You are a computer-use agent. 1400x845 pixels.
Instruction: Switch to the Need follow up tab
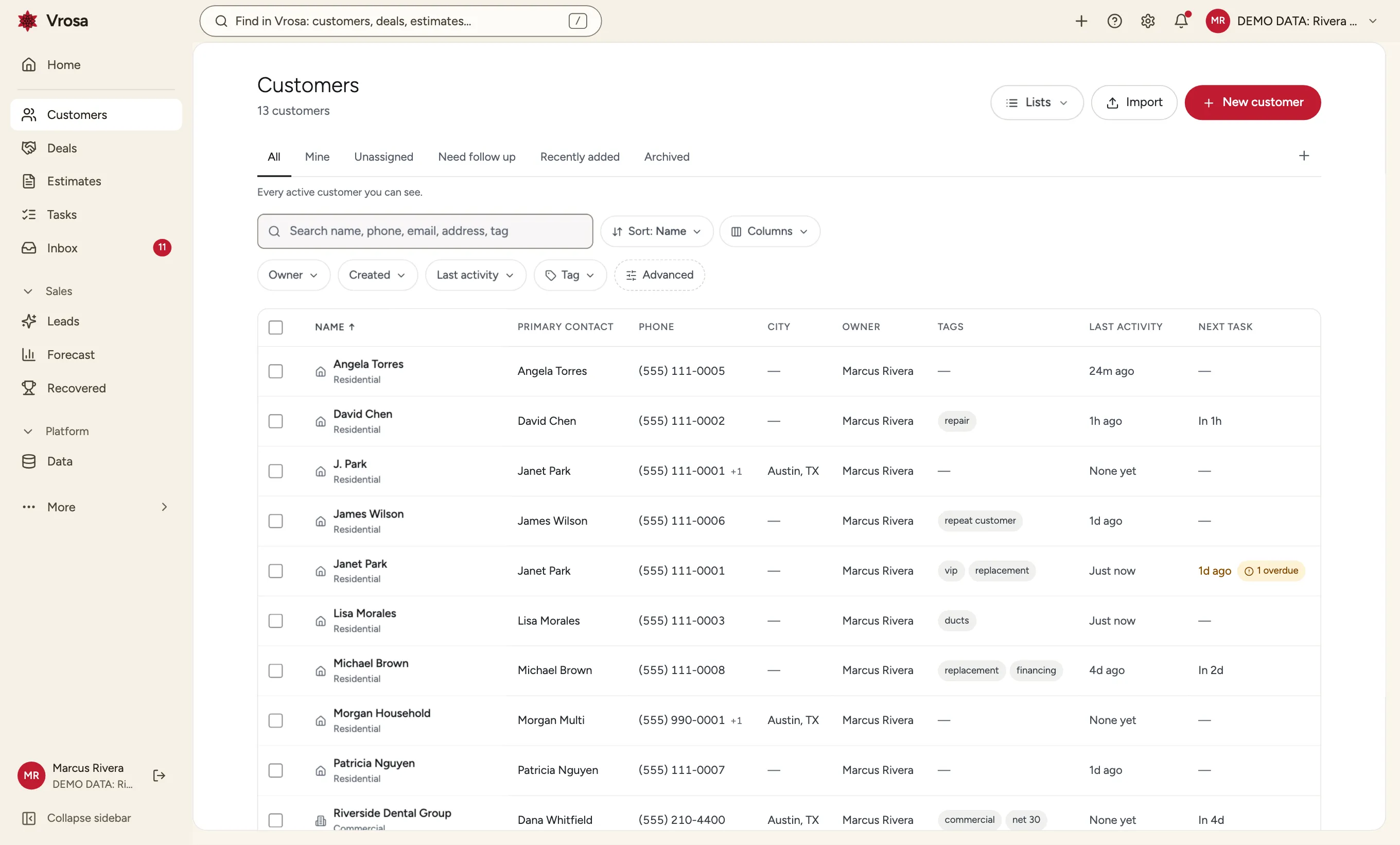[x=476, y=157]
